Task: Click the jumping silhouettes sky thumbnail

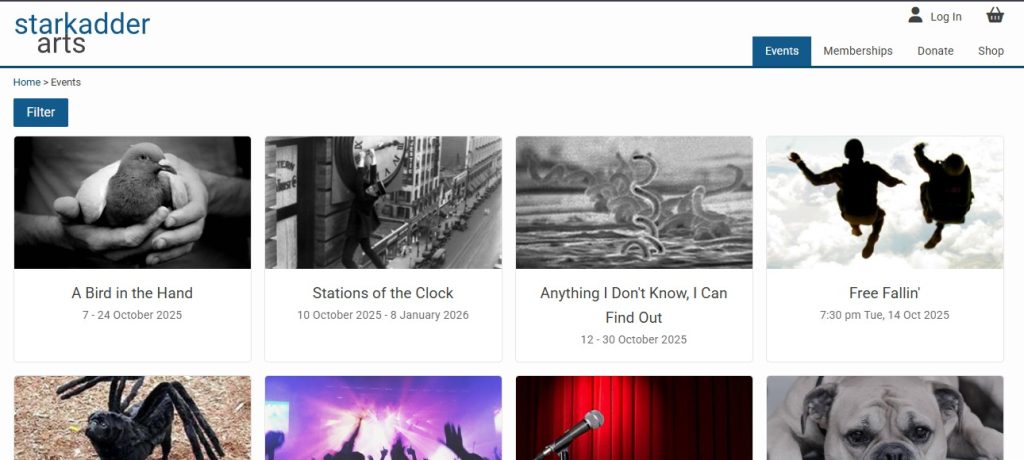Action: coord(885,203)
